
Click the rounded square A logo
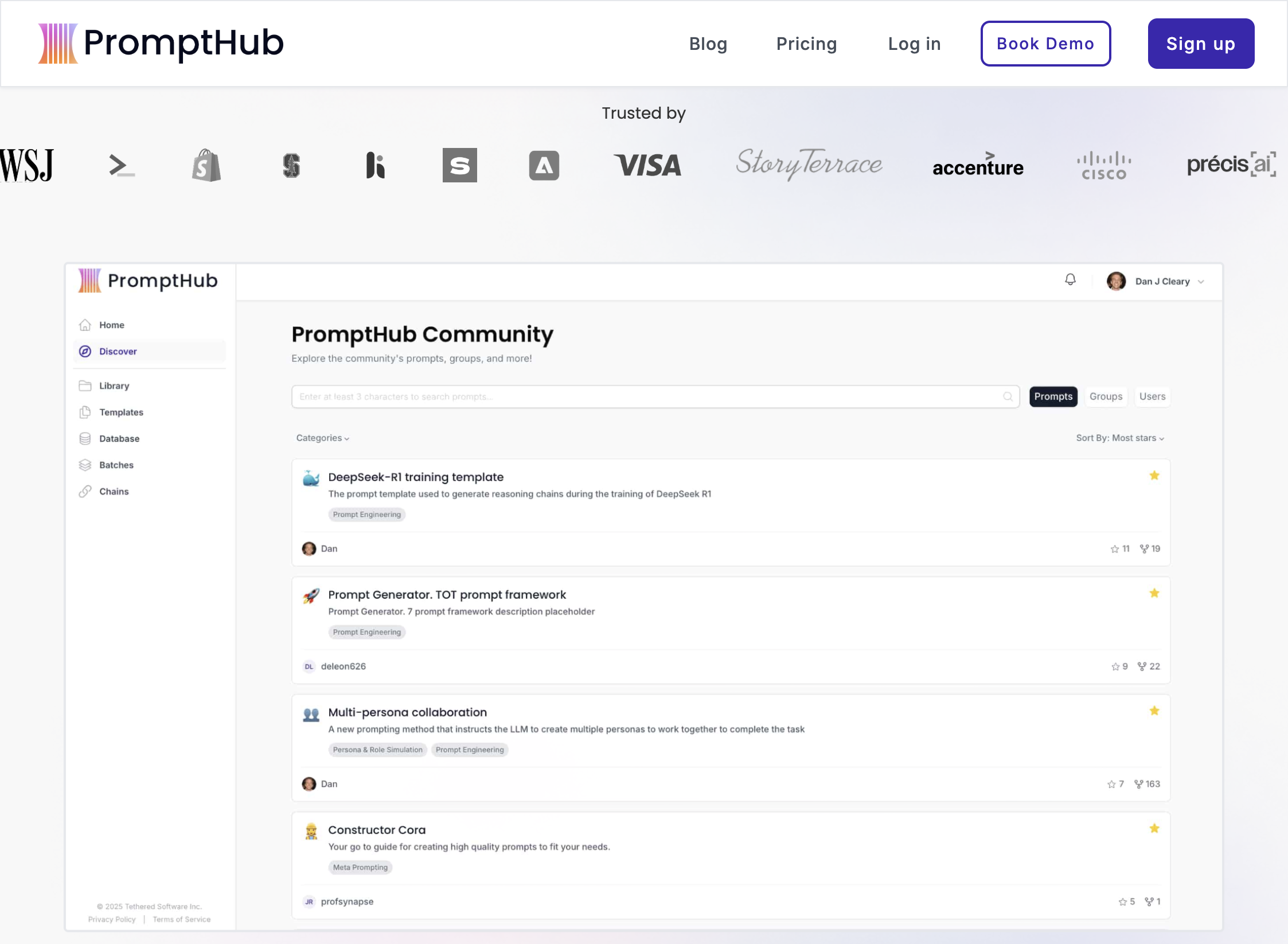coord(544,165)
